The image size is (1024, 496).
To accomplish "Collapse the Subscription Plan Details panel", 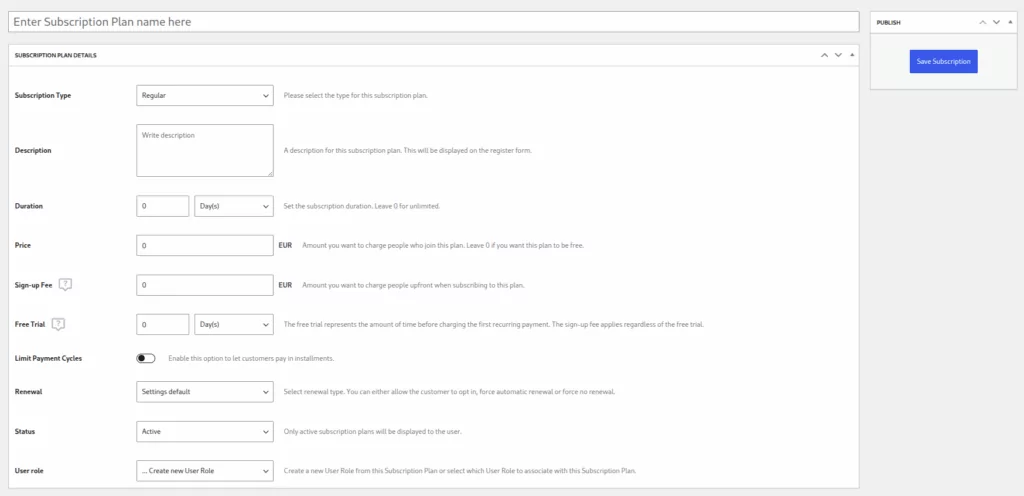I will 852,55.
